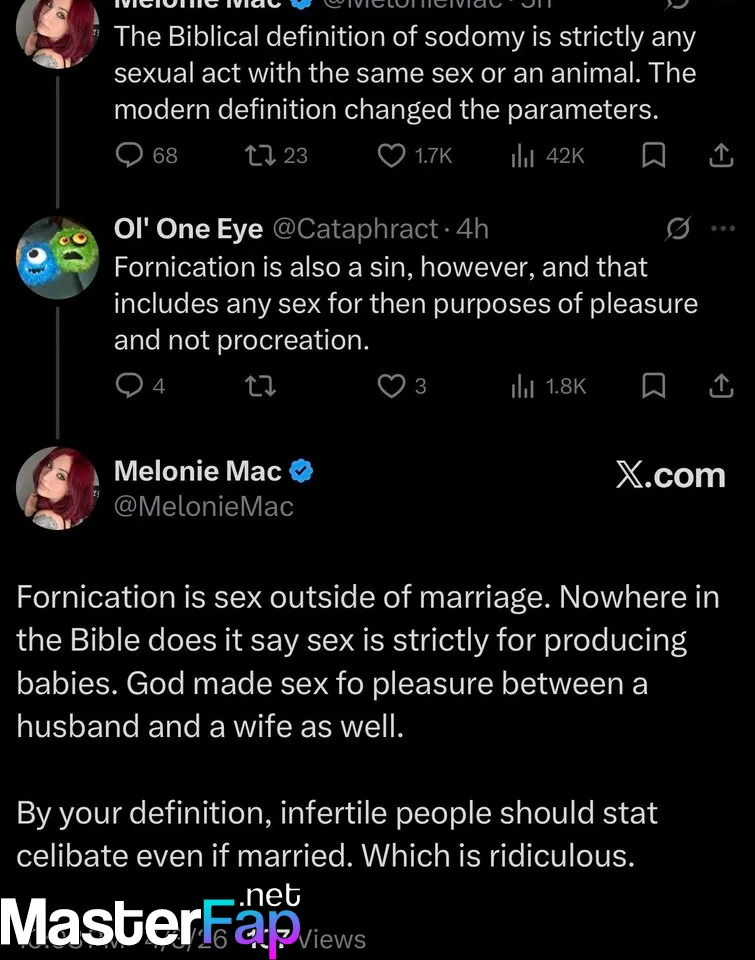This screenshot has height=960, width=755.
Task: Reply to Ol' One Eye's fornication tweet
Action: 131,386
